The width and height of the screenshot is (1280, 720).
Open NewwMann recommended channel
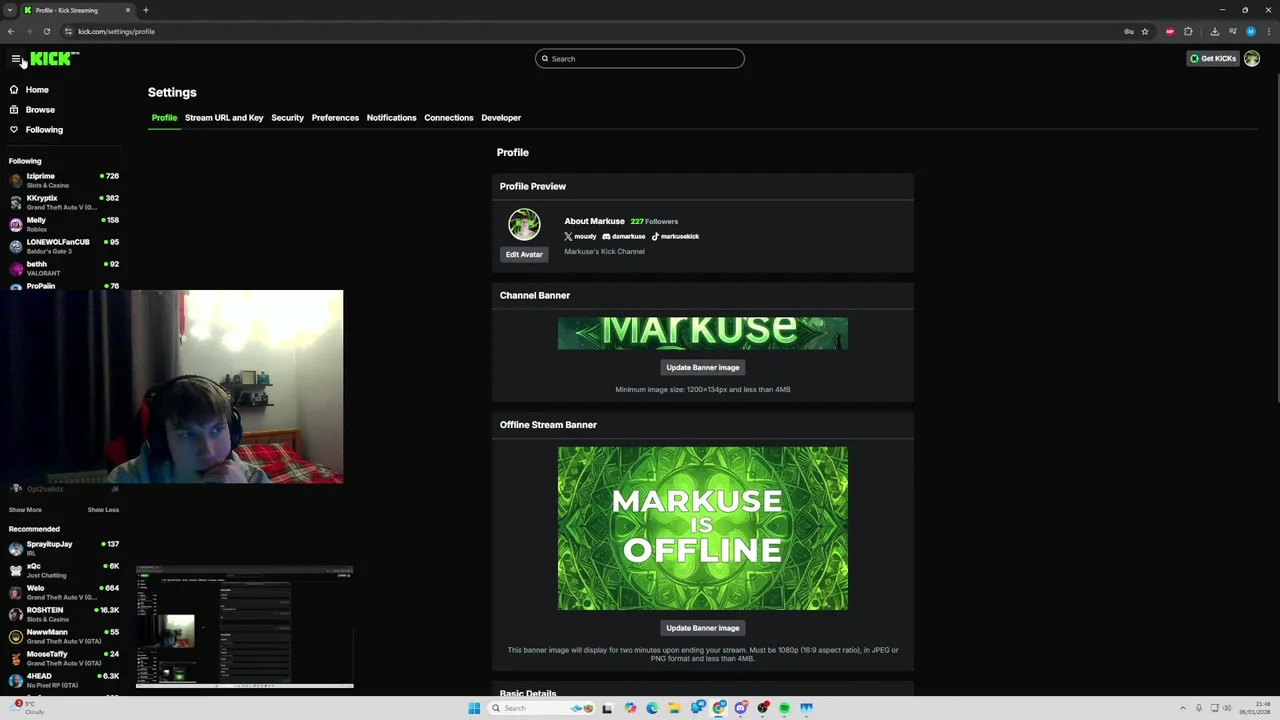[64, 636]
